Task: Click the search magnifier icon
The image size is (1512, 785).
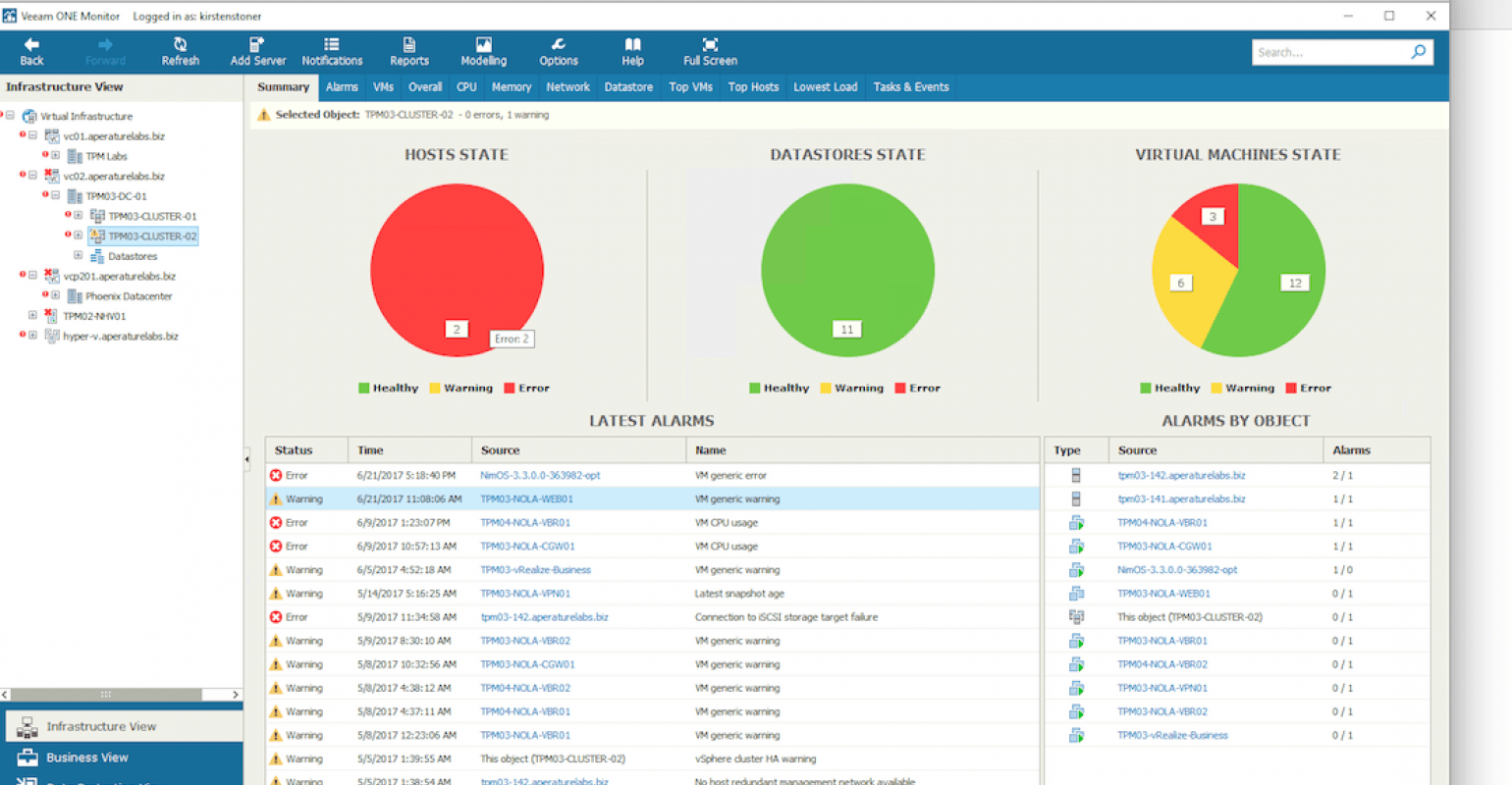Action: 1419,52
